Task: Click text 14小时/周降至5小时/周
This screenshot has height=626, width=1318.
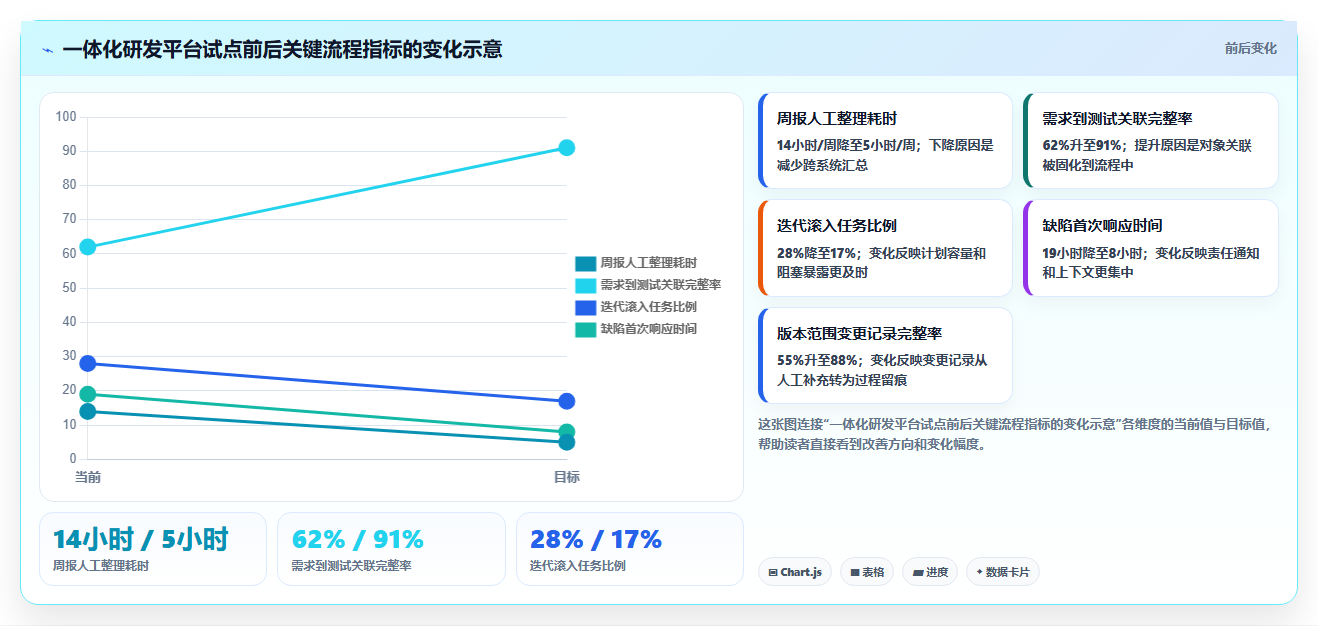Action: point(849,145)
